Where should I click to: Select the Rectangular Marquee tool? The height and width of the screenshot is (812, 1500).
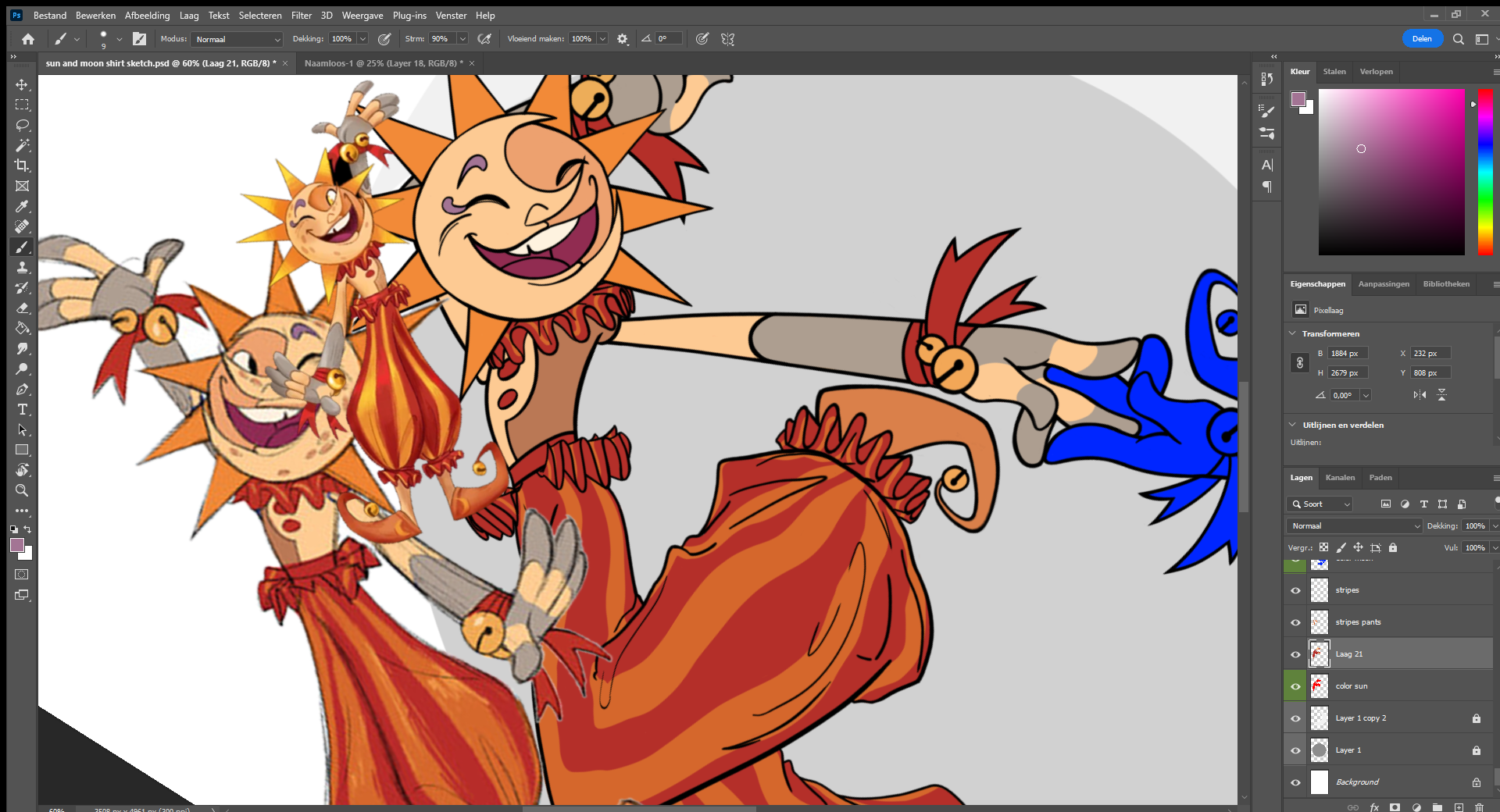pyautogui.click(x=22, y=105)
